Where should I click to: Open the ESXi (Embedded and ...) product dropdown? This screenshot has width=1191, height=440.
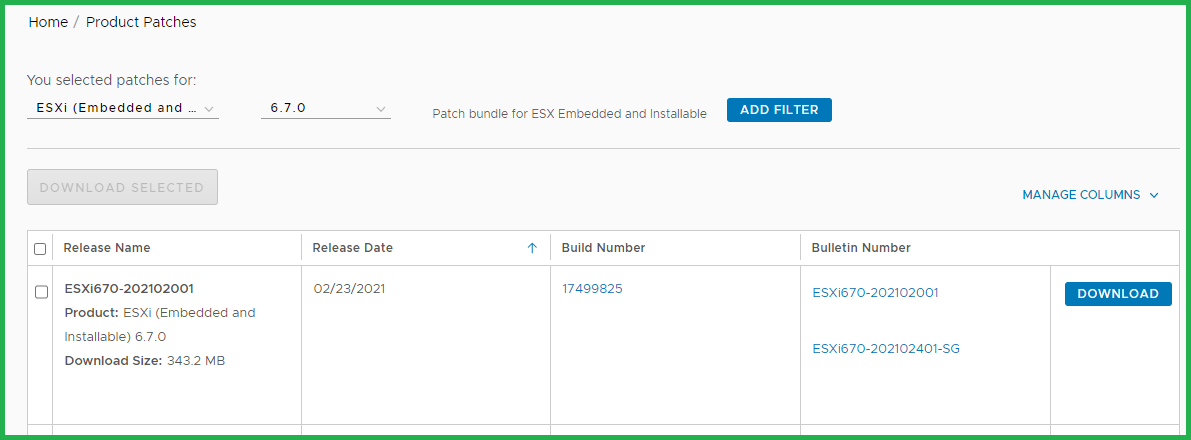(x=123, y=108)
